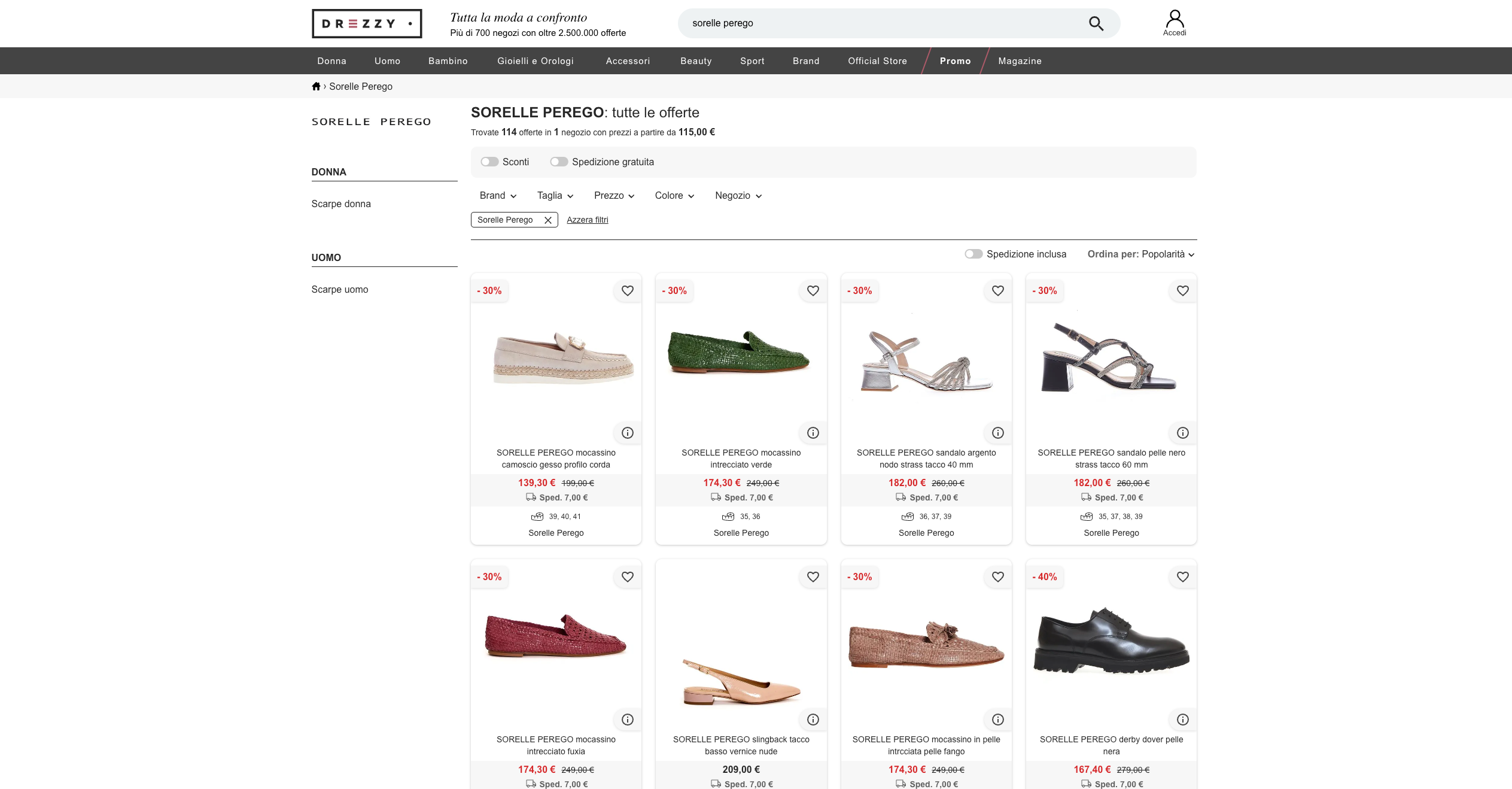Click the Sorelle Perego brand logo
The height and width of the screenshot is (789, 1512).
click(x=371, y=122)
